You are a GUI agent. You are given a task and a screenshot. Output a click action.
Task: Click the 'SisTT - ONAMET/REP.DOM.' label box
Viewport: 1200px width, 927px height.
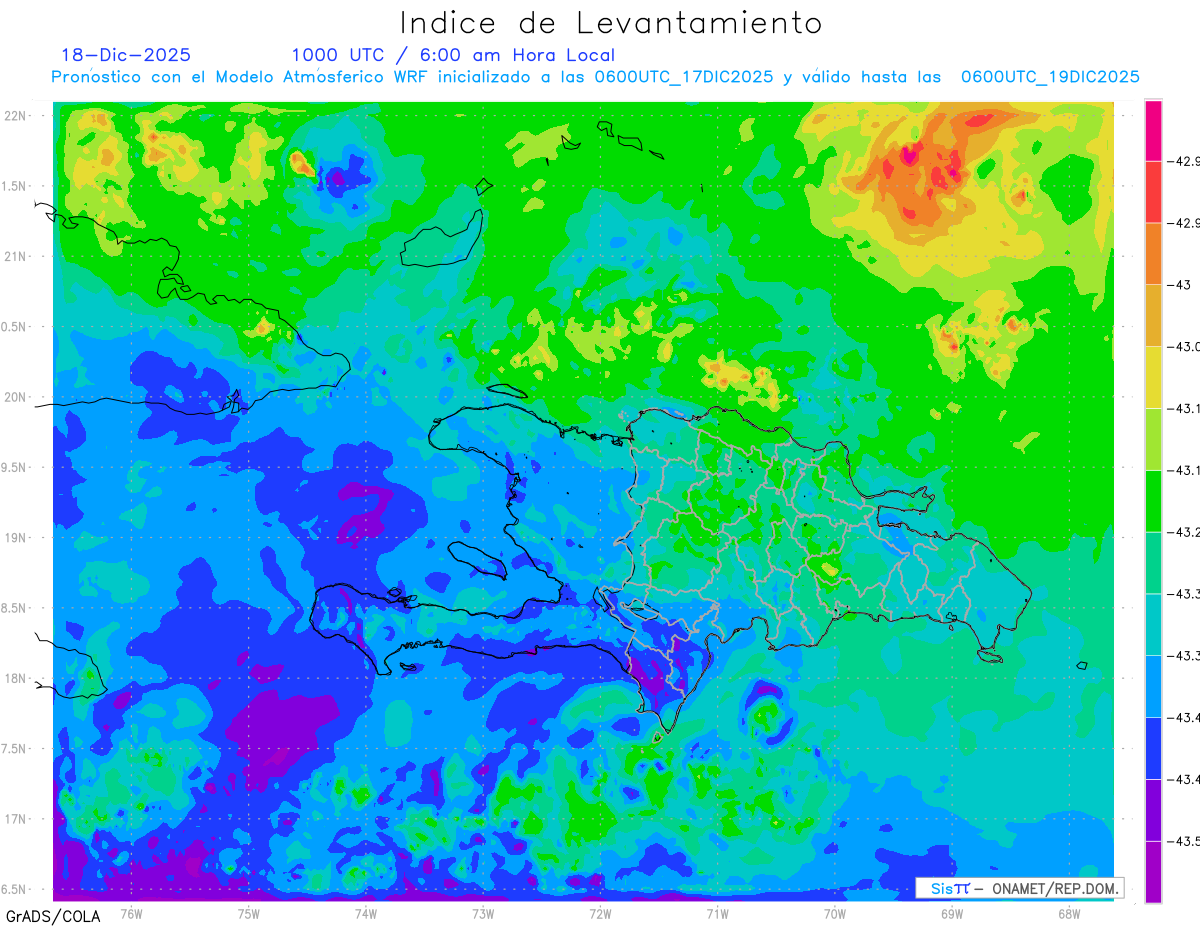click(1019, 888)
